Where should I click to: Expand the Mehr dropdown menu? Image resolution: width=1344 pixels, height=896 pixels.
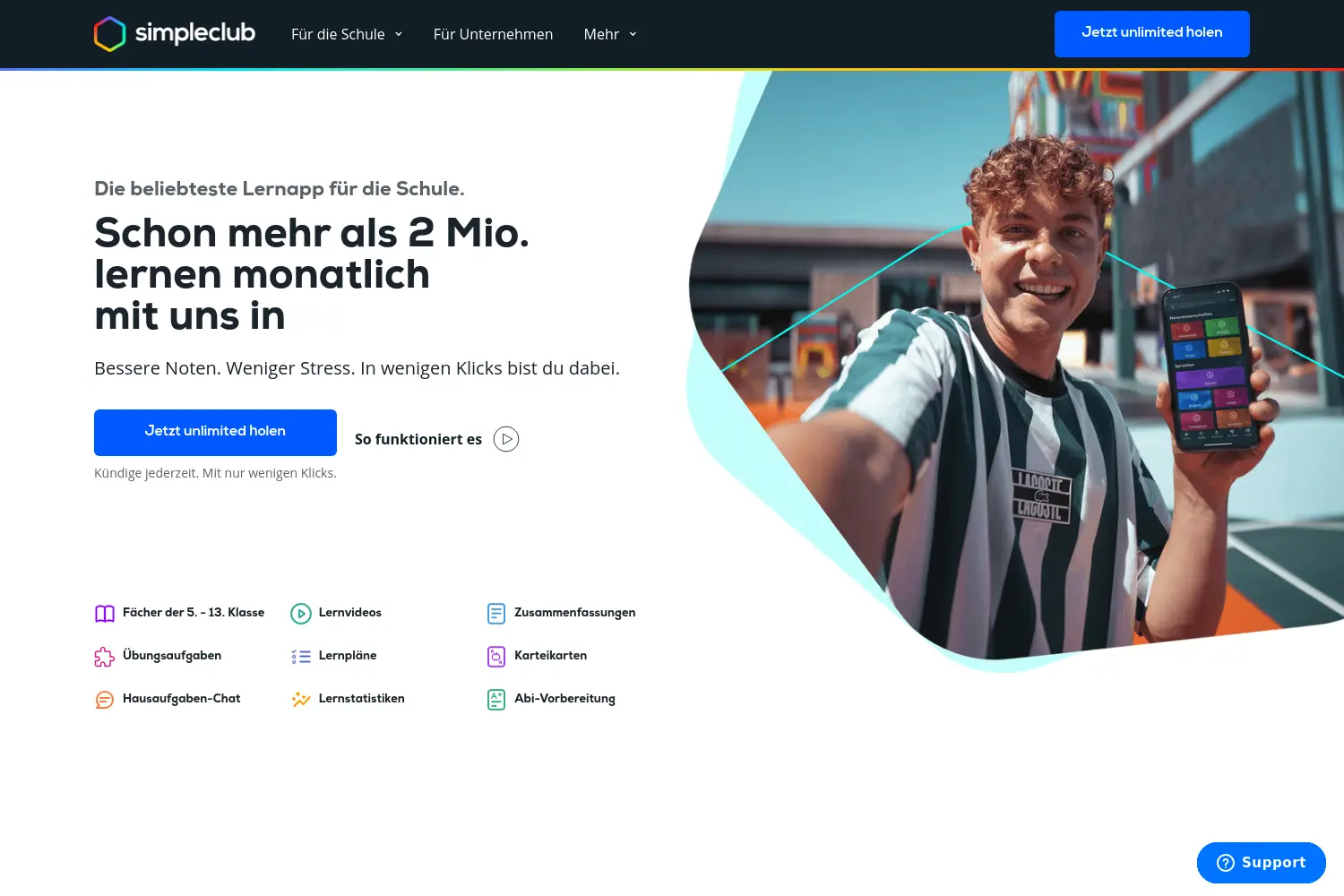[x=610, y=34]
